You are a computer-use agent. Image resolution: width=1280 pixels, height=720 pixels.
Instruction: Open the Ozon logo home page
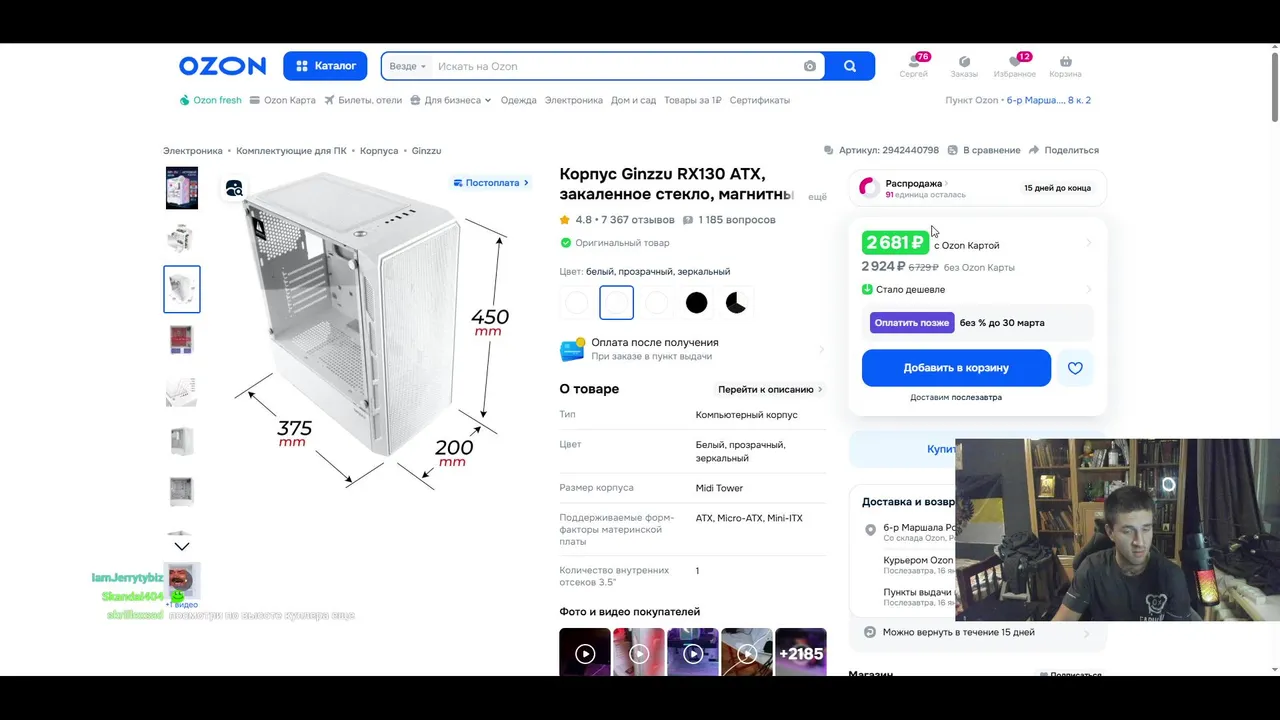click(222, 66)
